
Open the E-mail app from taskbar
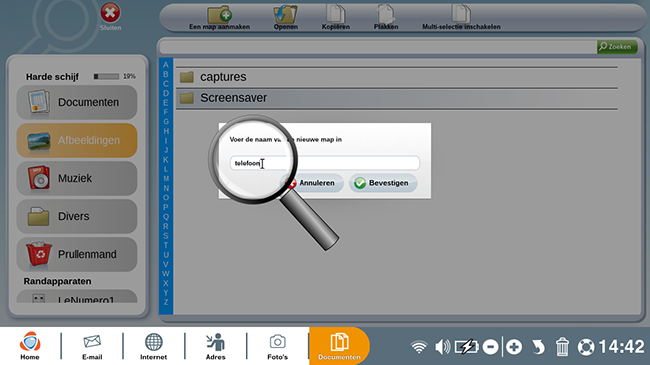92,346
